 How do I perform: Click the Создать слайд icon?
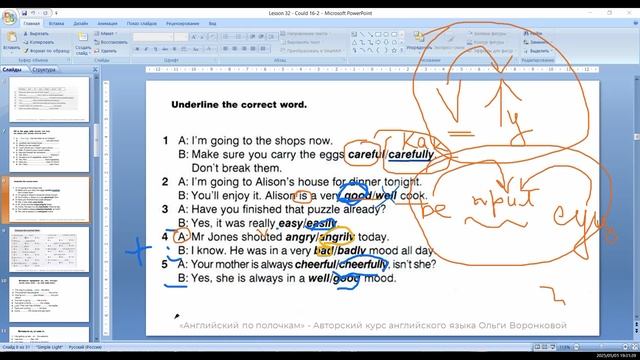pos(83,37)
